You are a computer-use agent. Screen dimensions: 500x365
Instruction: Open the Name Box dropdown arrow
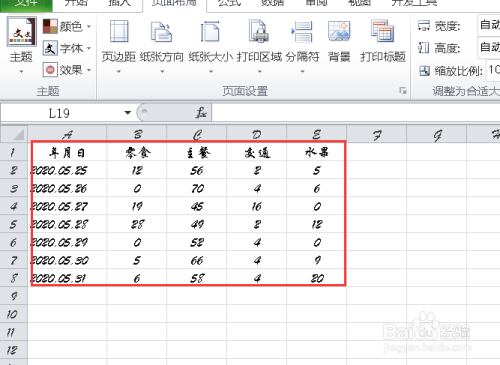pos(127,113)
